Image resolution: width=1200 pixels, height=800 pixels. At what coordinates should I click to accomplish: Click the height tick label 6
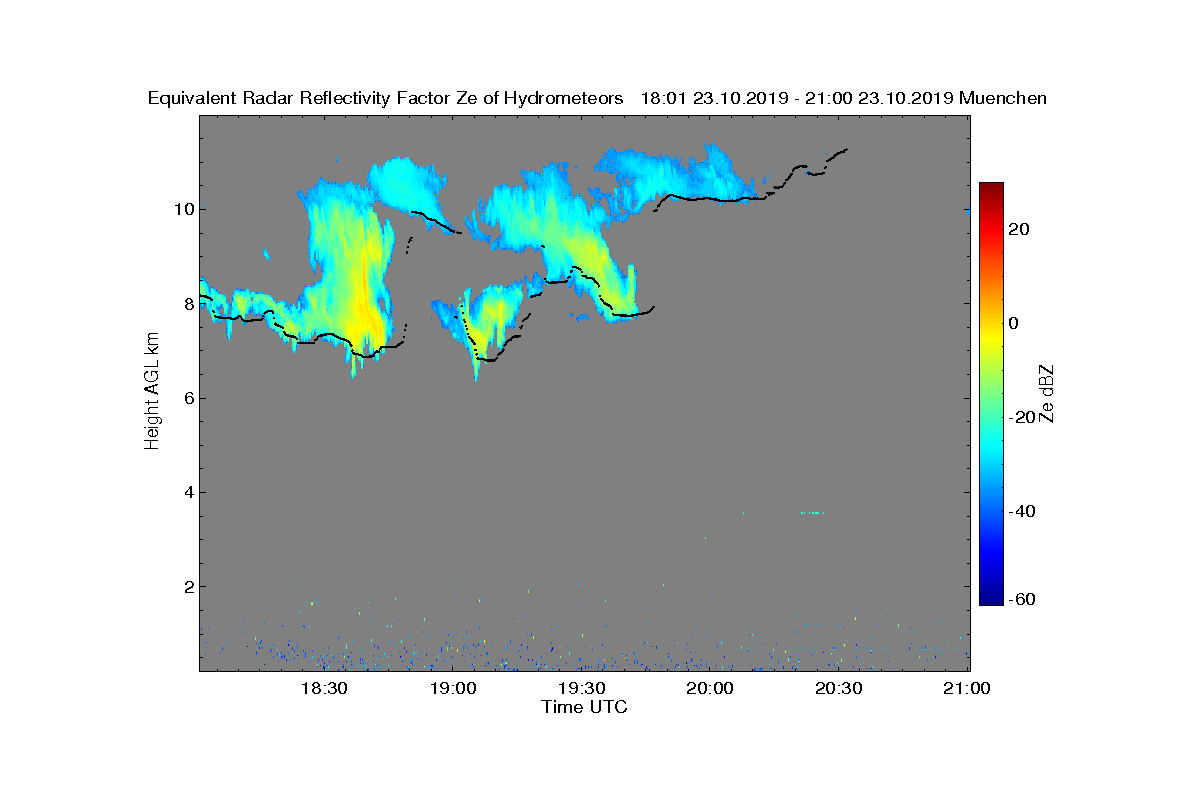(x=188, y=398)
